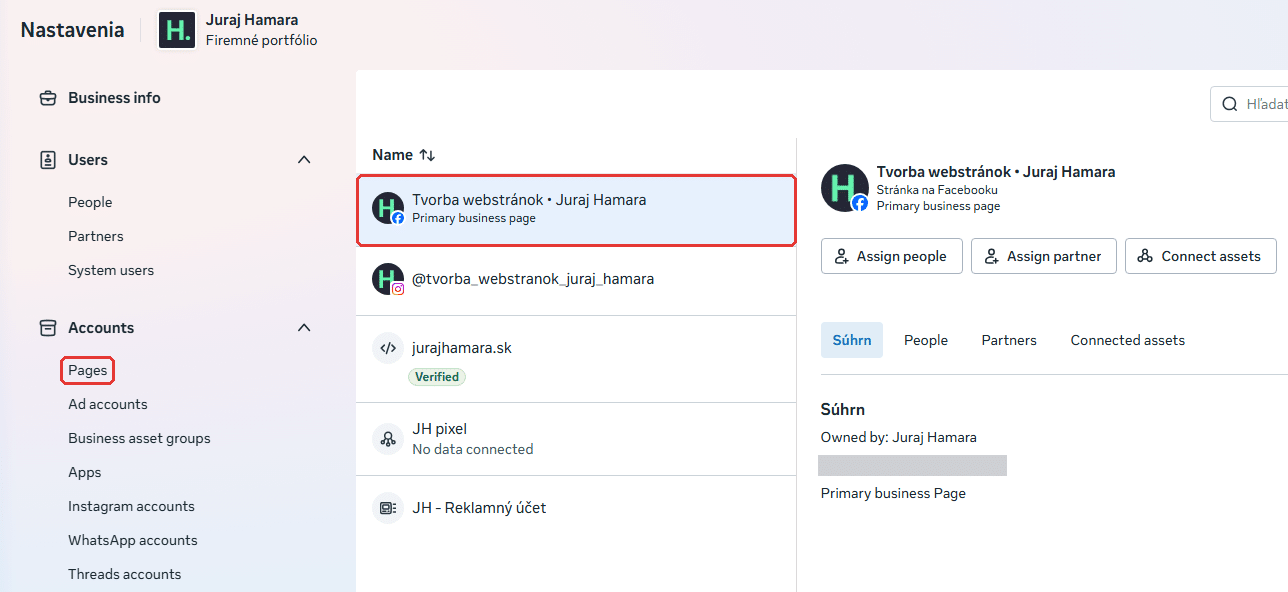The image size is (1288, 592).
Task: Collapse the Users section chevron
Action: click(305, 160)
